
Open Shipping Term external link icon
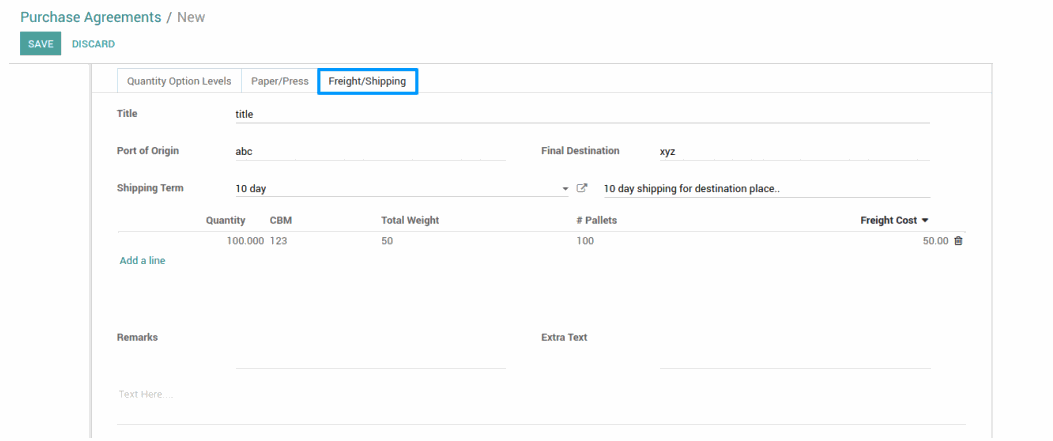[x=582, y=188]
